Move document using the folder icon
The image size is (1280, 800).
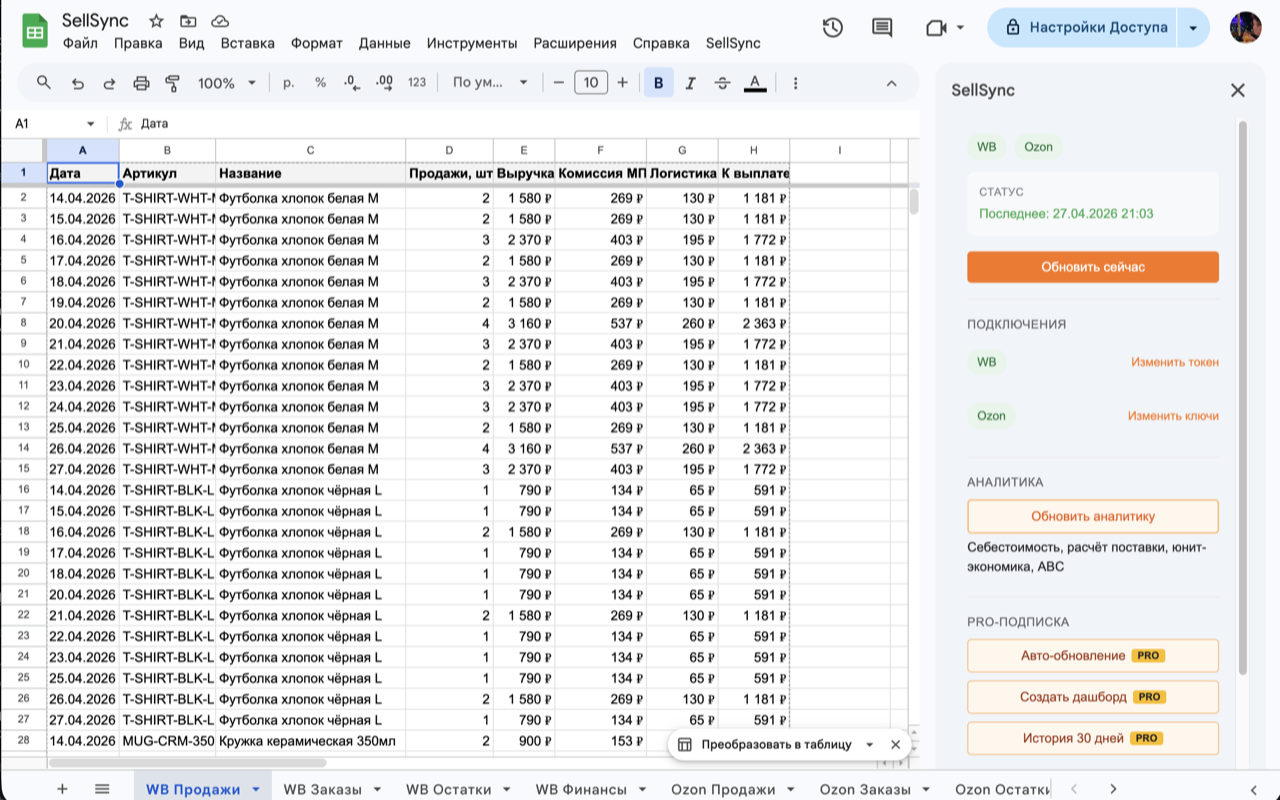point(188,21)
